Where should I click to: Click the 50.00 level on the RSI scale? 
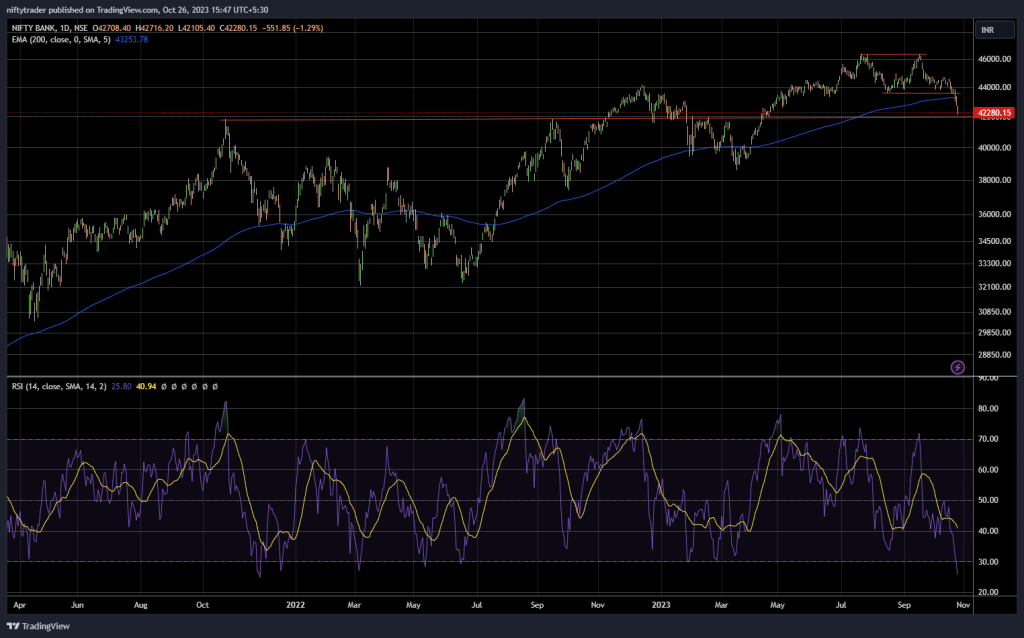pyautogui.click(x=988, y=500)
